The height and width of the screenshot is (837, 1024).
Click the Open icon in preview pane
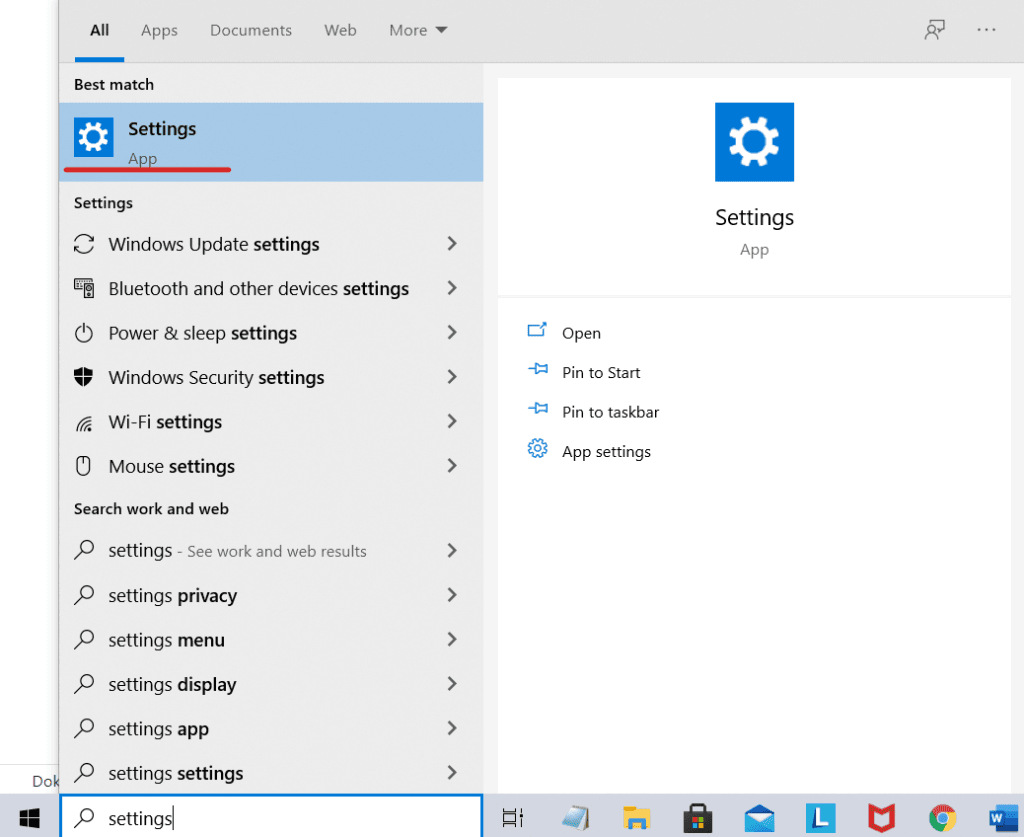click(x=537, y=329)
